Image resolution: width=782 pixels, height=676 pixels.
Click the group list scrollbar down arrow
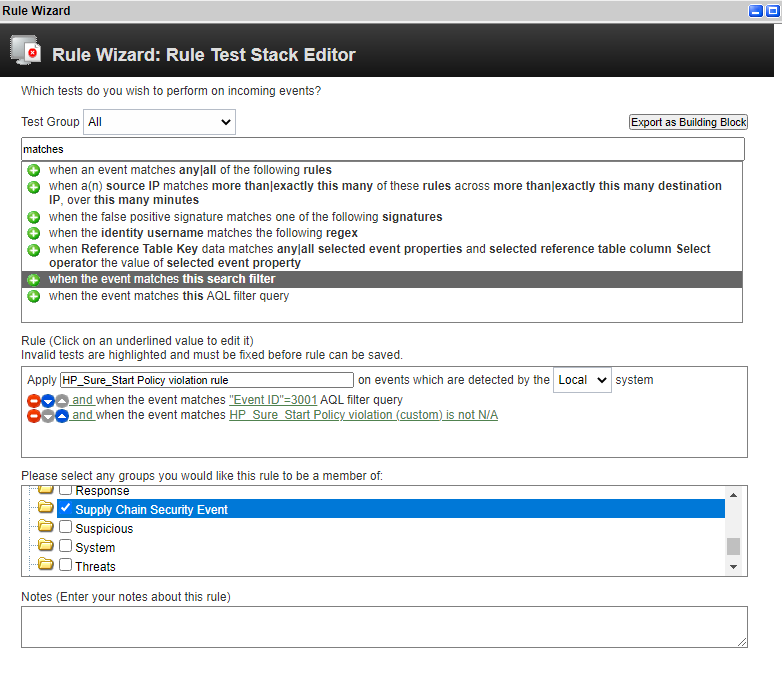[733, 567]
